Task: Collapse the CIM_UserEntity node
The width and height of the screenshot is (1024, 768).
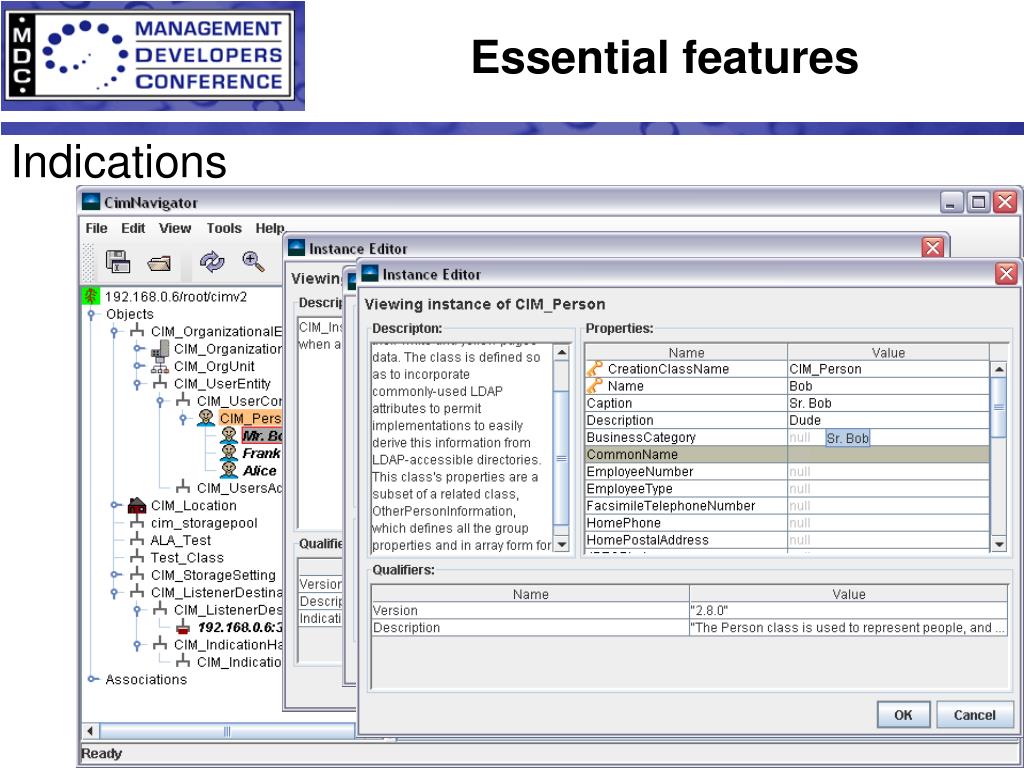Action: (x=138, y=384)
